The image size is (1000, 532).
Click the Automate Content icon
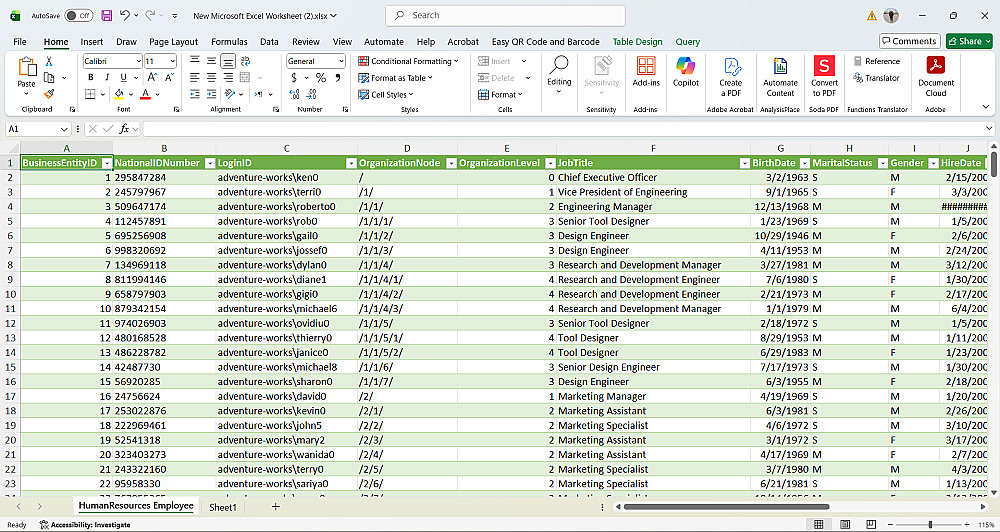(780, 71)
